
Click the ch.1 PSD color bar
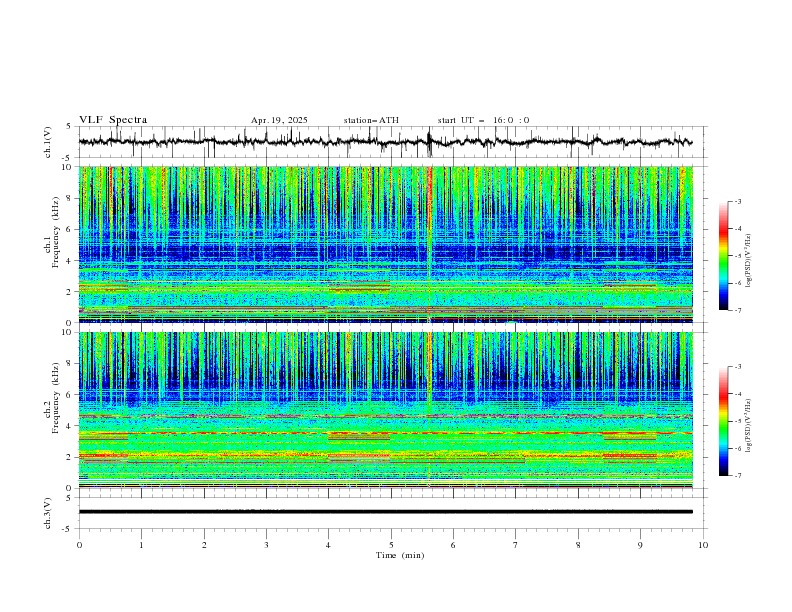[x=724, y=255]
